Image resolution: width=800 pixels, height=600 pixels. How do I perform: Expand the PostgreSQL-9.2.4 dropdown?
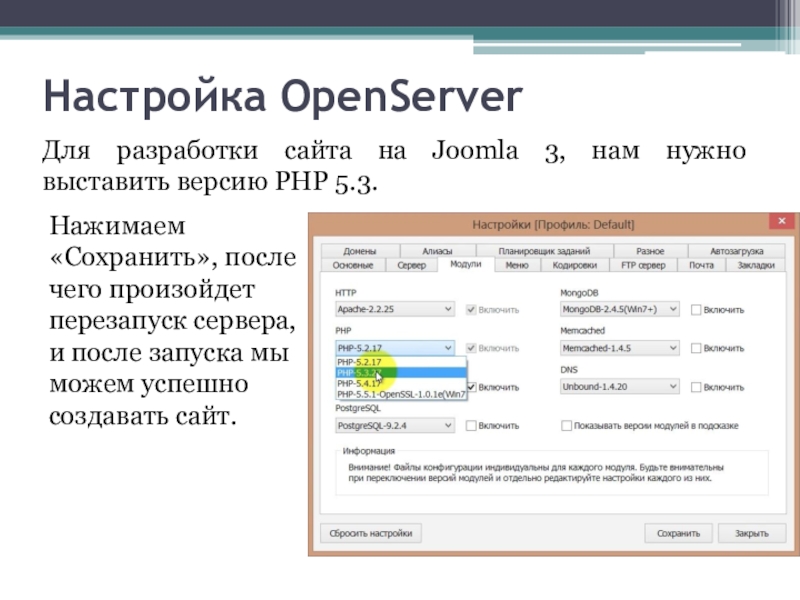coord(394,426)
